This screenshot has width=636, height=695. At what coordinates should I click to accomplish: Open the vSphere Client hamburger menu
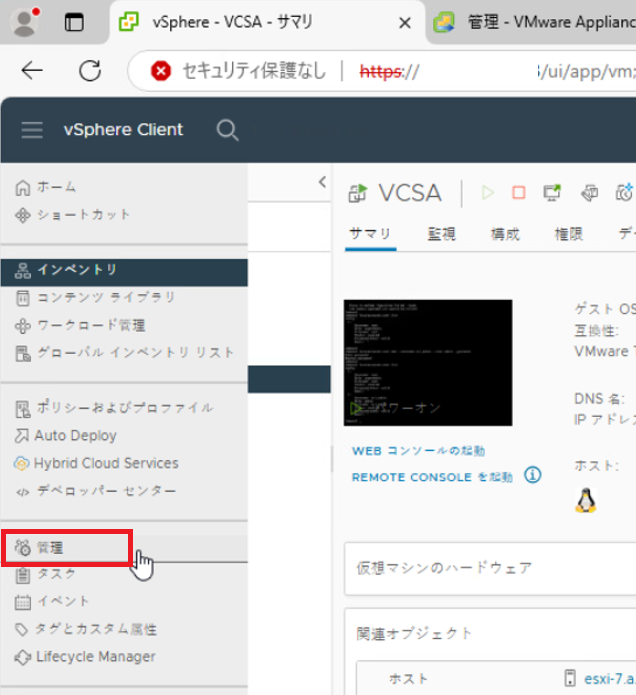coord(32,130)
